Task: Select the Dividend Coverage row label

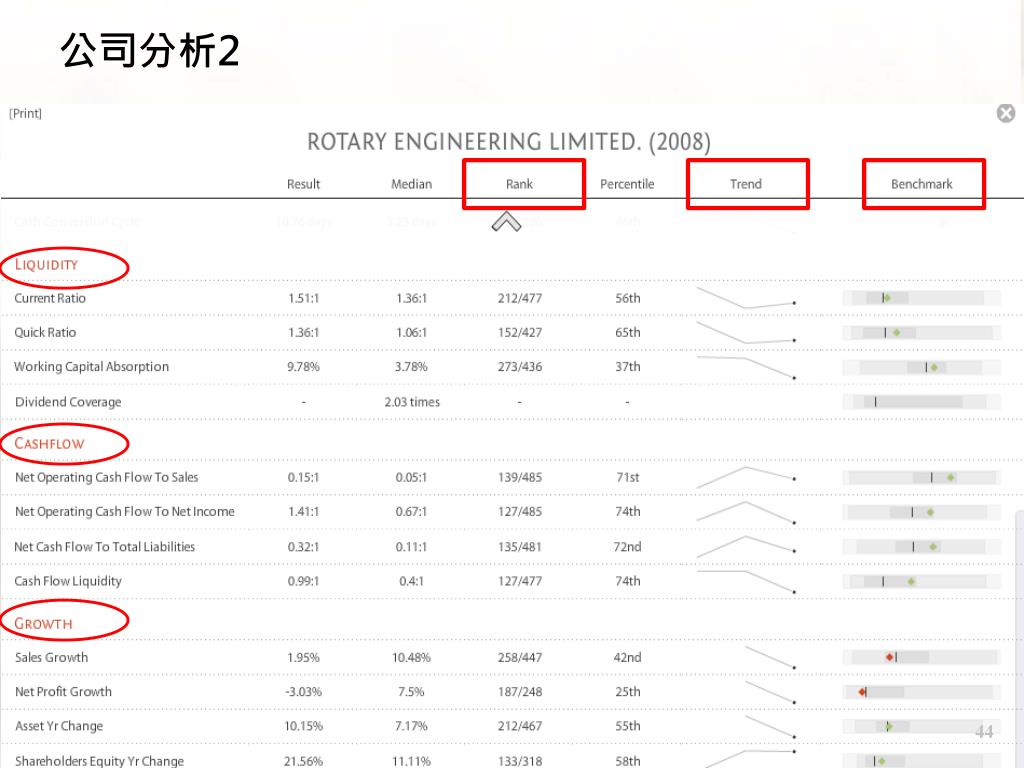Action: pos(68,402)
